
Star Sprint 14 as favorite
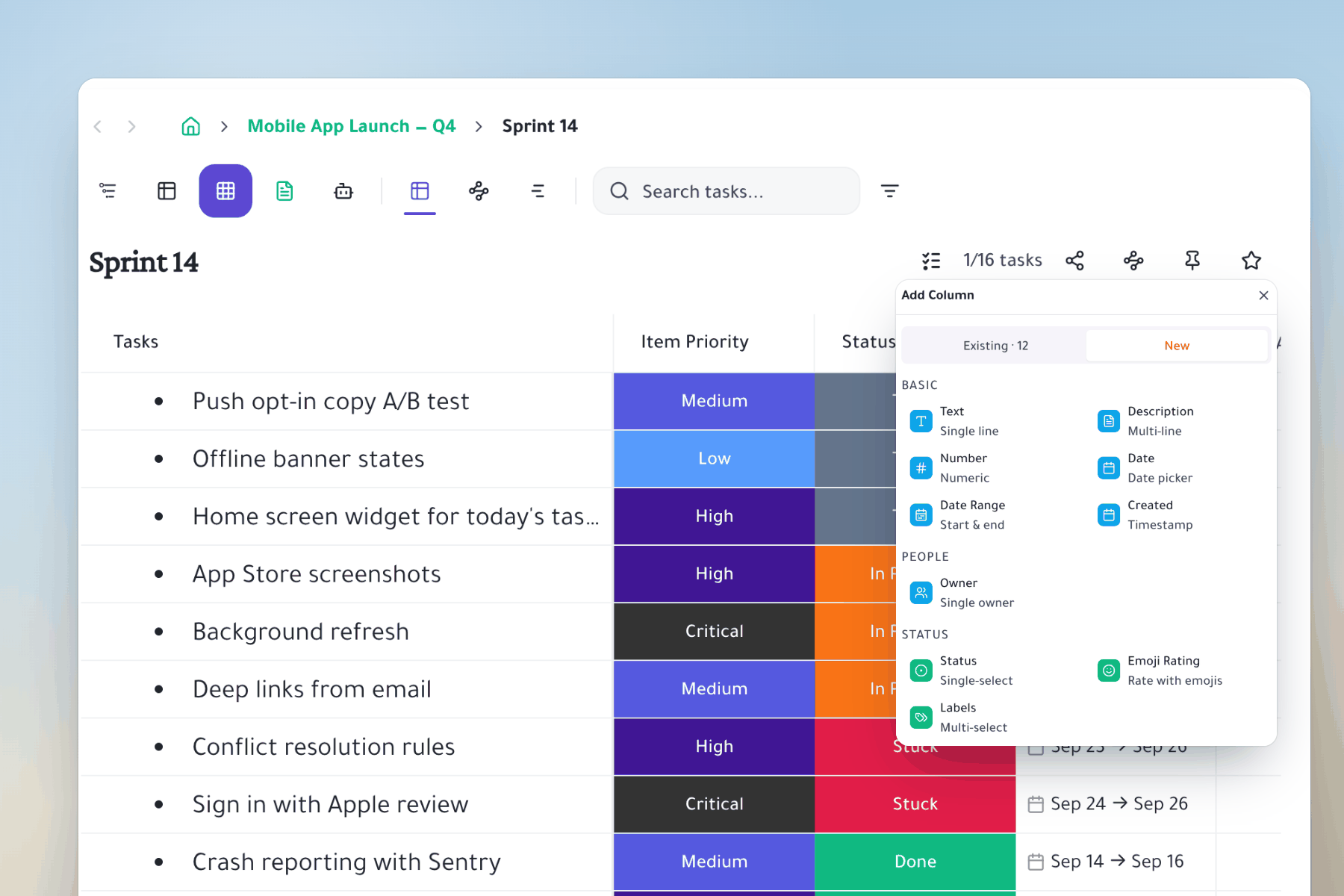tap(1251, 261)
